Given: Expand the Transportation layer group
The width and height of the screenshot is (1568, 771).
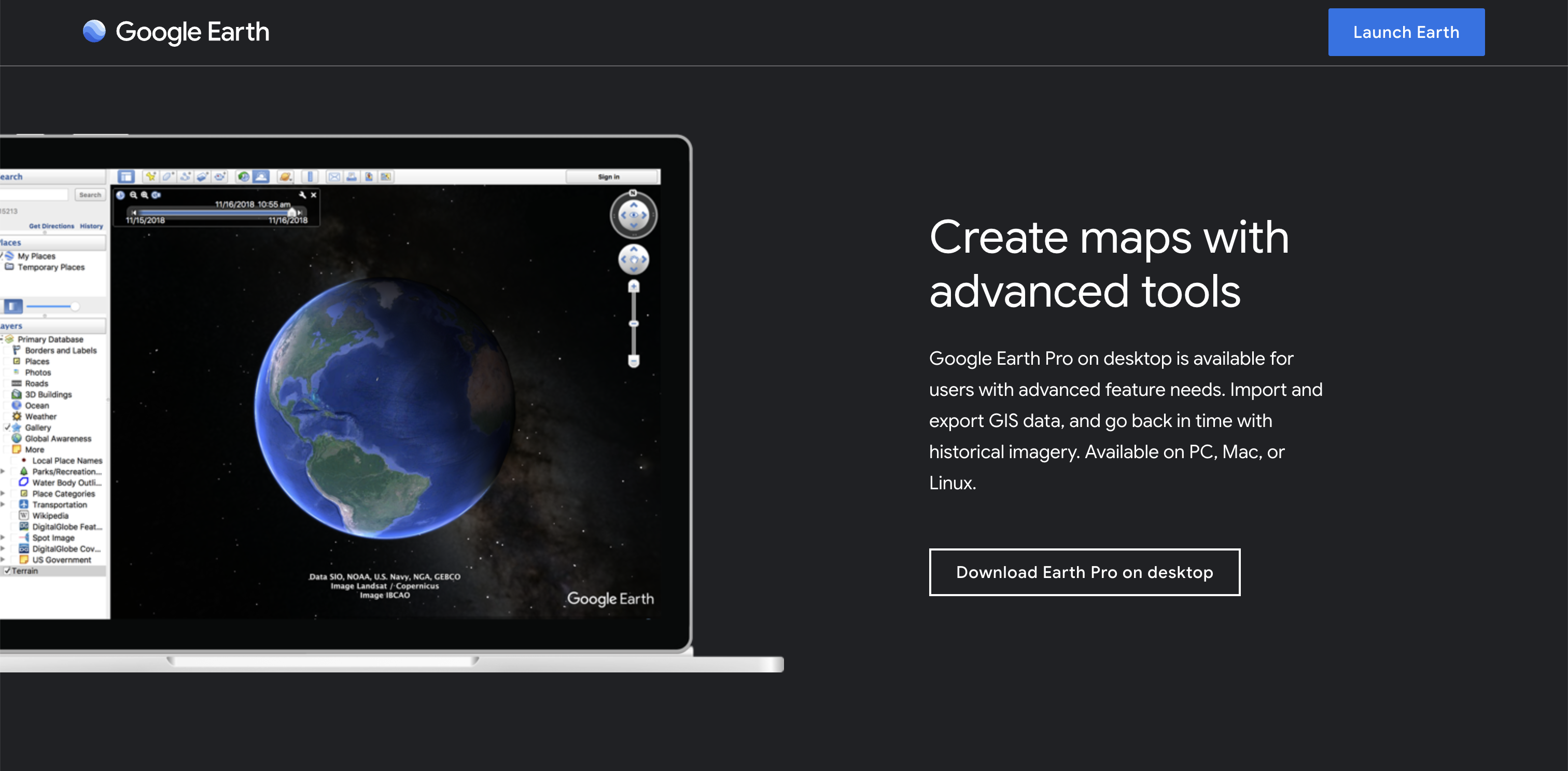Looking at the screenshot, I should (x=3, y=505).
